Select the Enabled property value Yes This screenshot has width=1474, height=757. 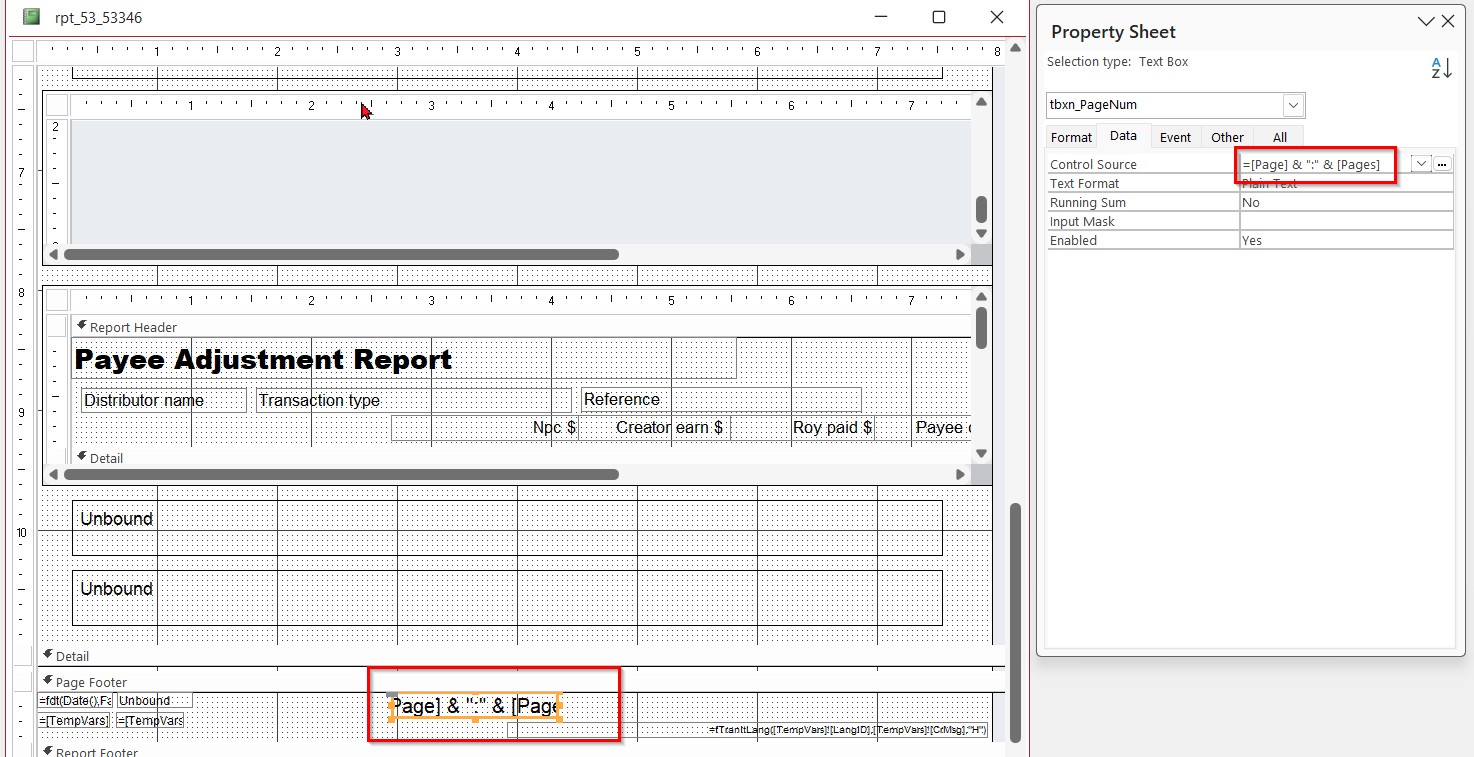pyautogui.click(x=1346, y=240)
